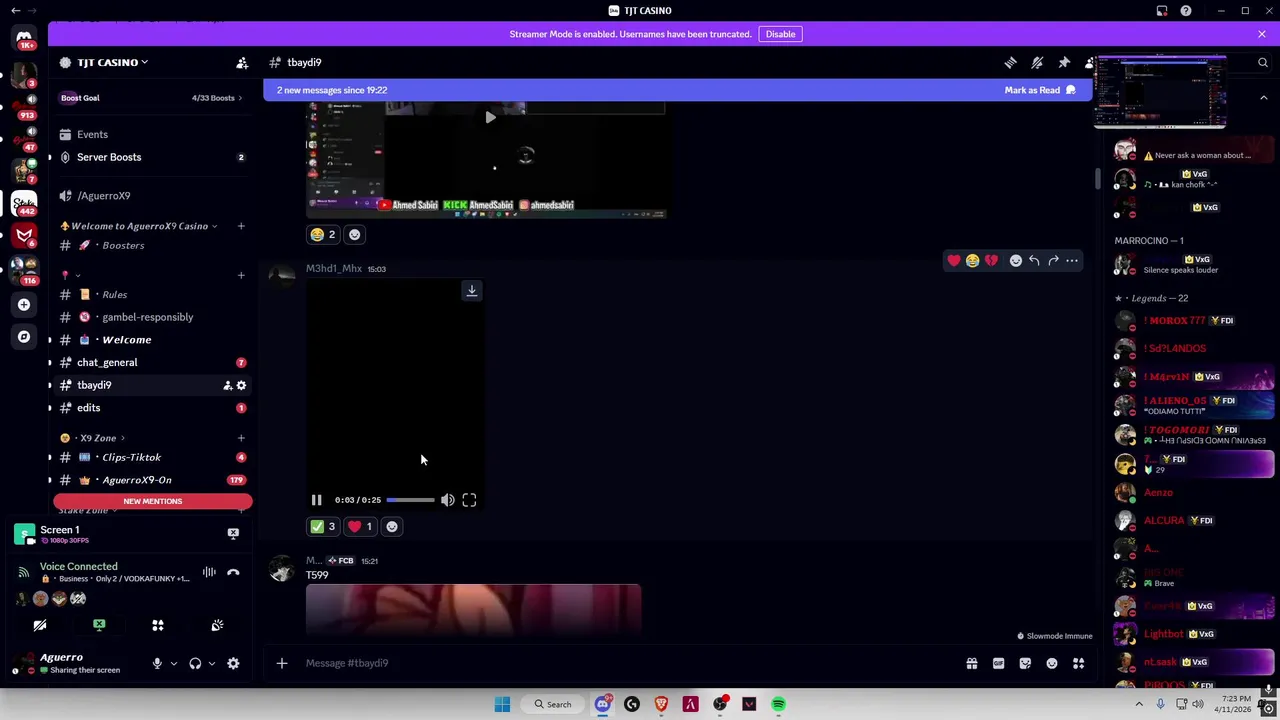Open headphone output options arrow
The width and height of the screenshot is (1280, 720).
pyautogui.click(x=211, y=663)
